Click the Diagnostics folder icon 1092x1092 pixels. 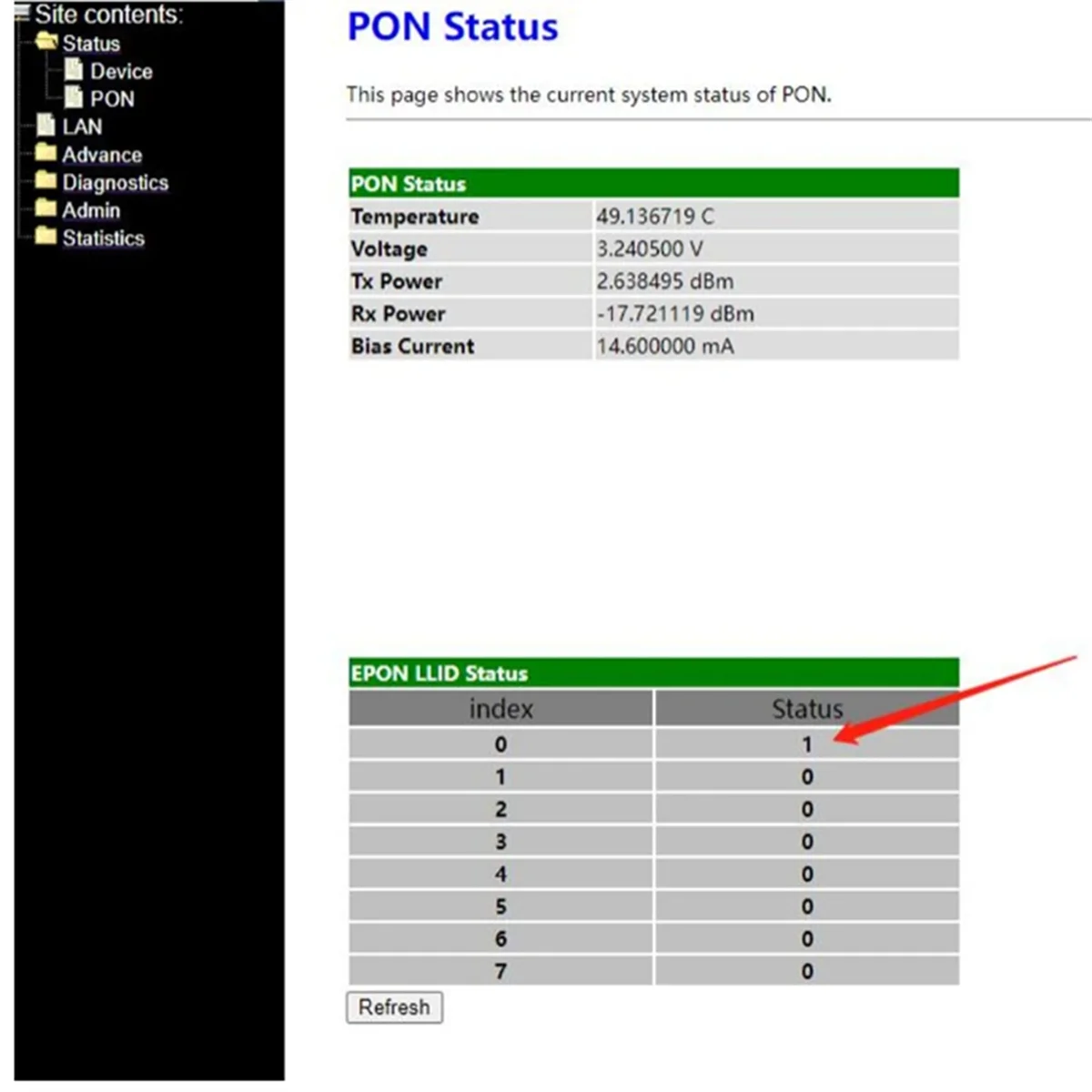click(x=45, y=180)
